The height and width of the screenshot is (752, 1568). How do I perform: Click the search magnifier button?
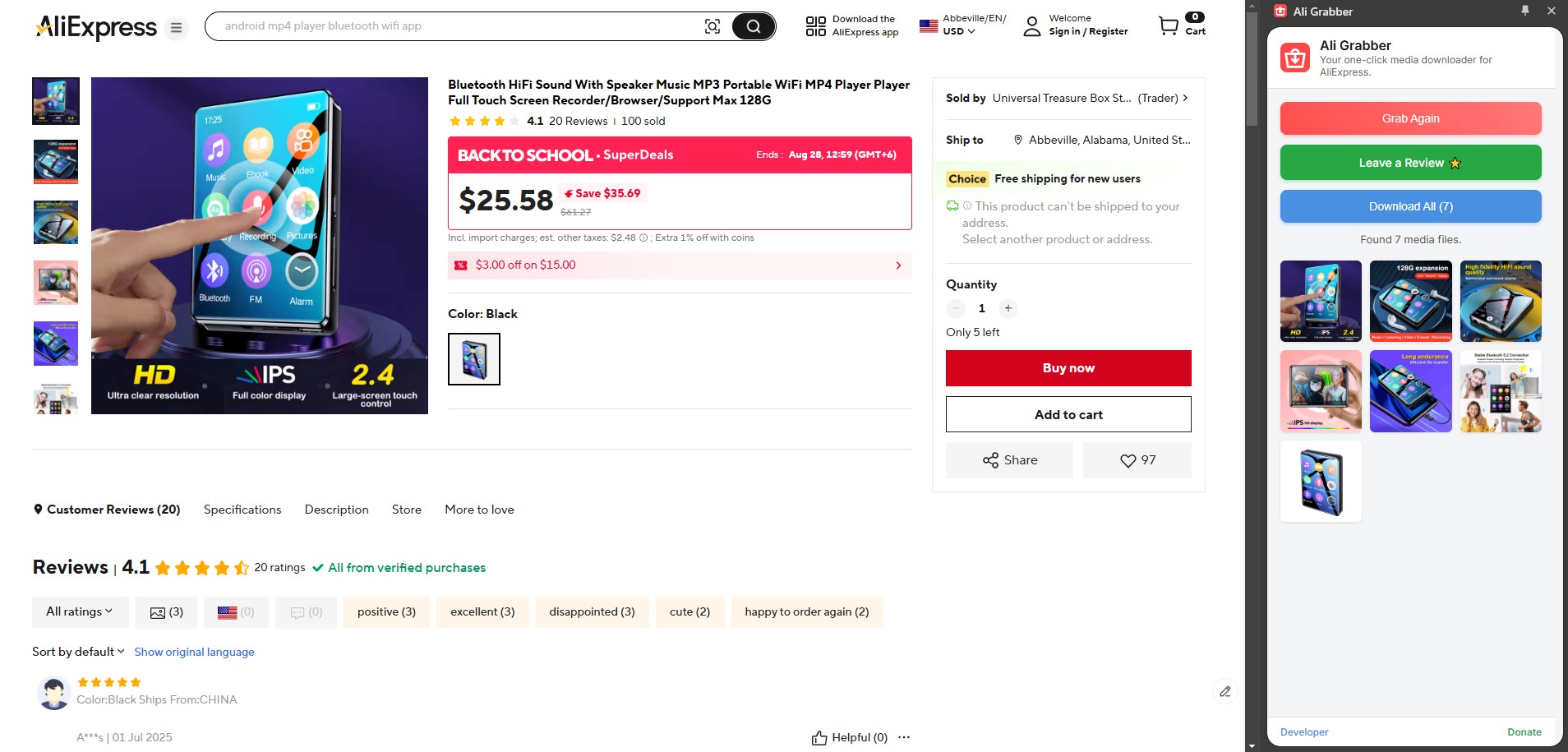753,26
